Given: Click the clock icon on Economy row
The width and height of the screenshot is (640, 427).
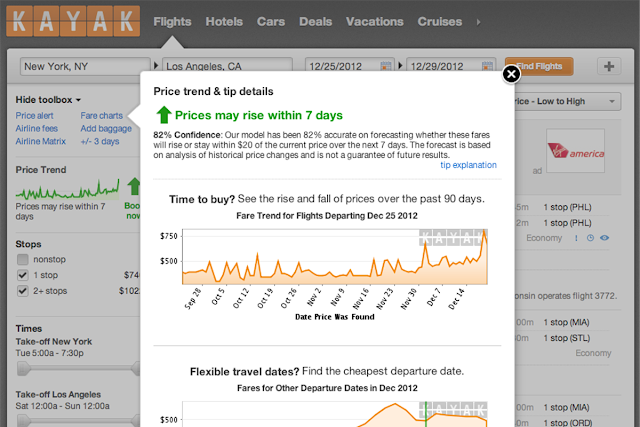Looking at the screenshot, I should coord(590,238).
